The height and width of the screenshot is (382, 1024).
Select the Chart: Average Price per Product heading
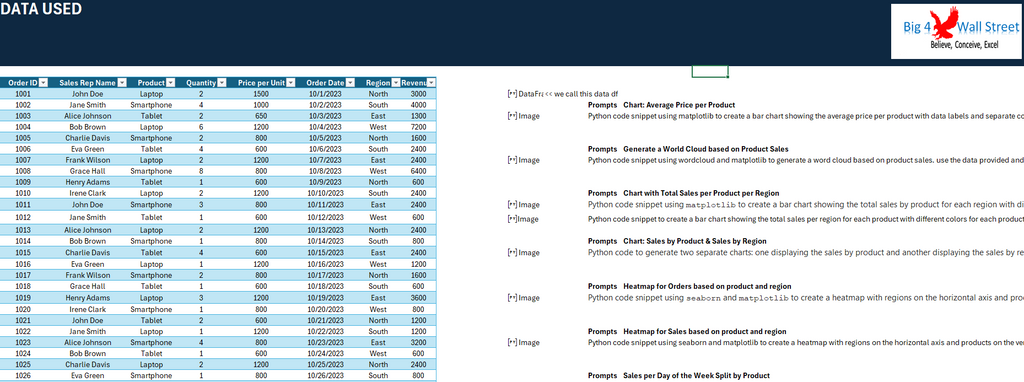click(x=679, y=104)
